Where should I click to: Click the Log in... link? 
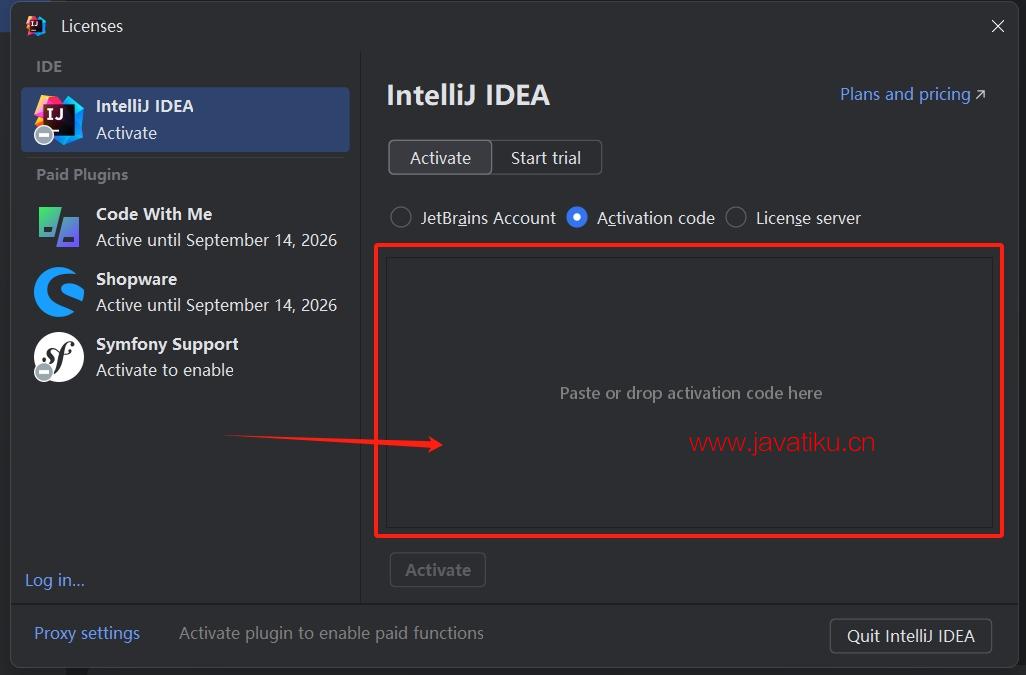click(x=55, y=580)
